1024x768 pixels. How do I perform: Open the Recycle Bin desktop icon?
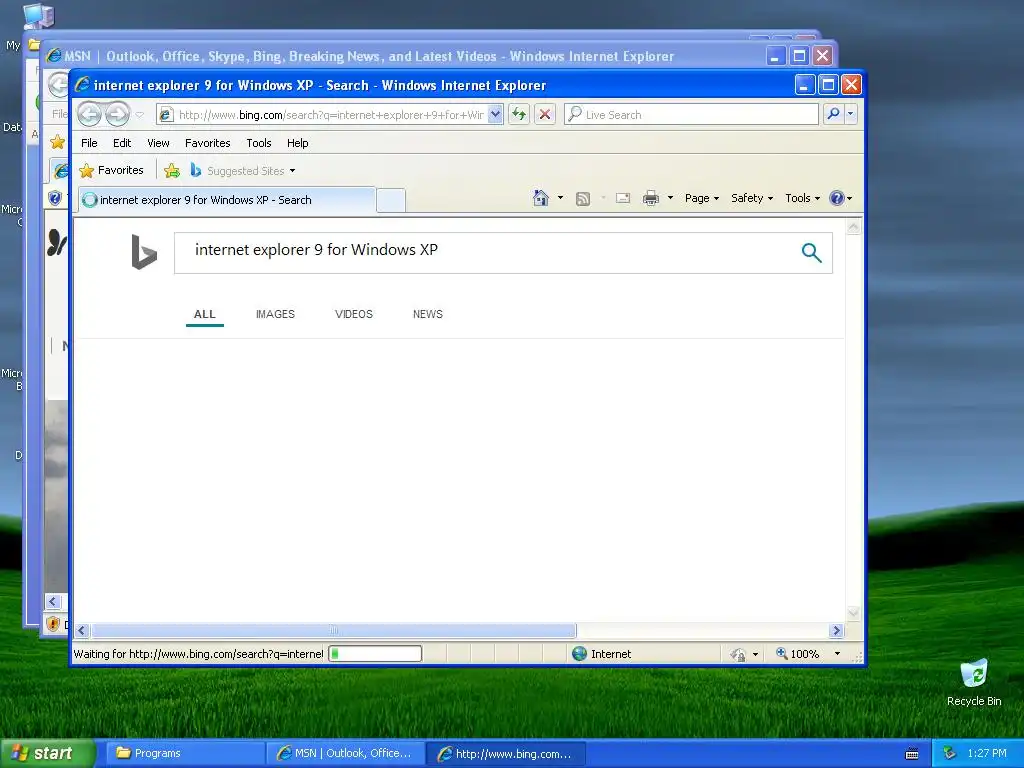(x=974, y=682)
